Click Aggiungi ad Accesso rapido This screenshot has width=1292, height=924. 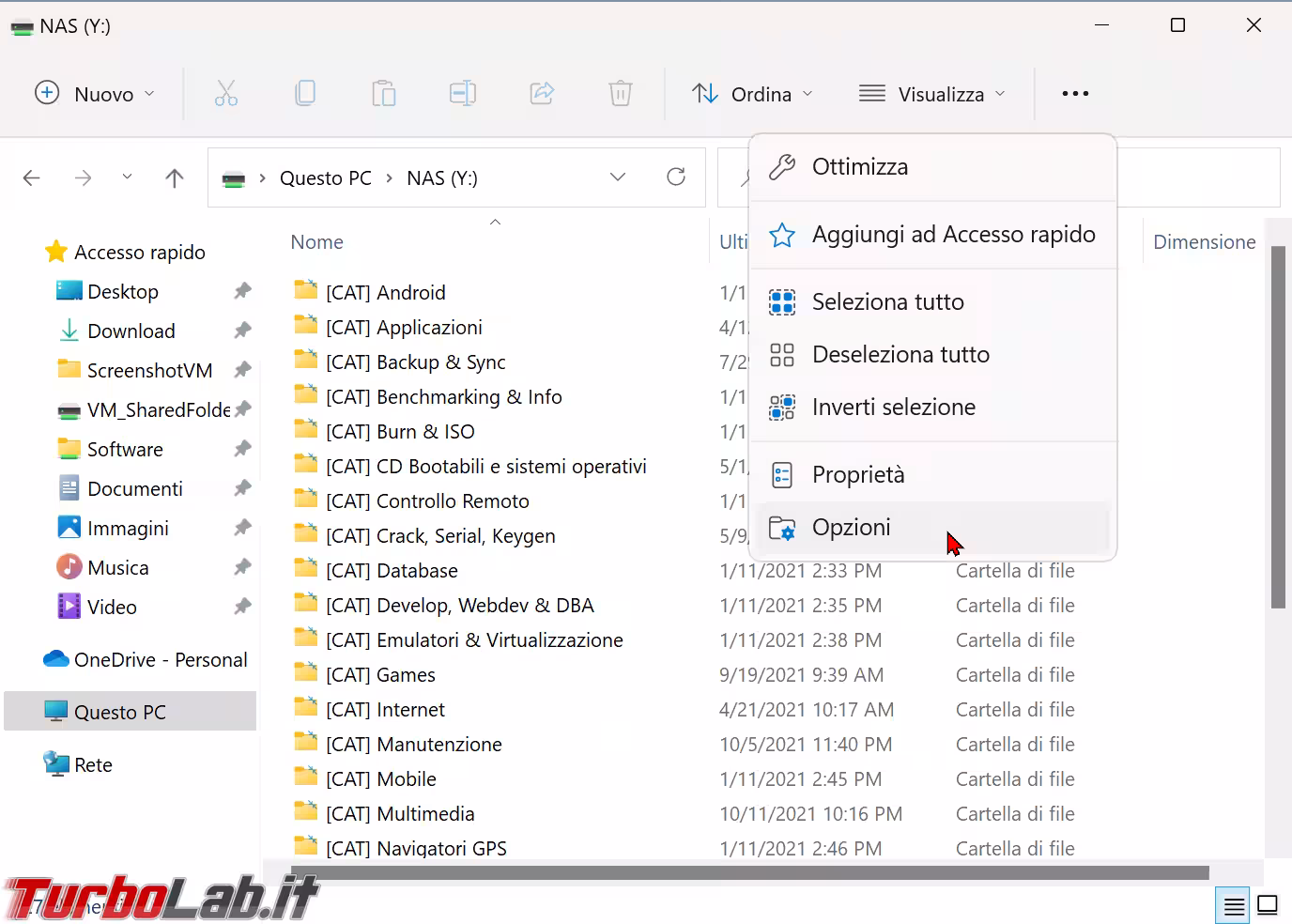click(x=953, y=235)
